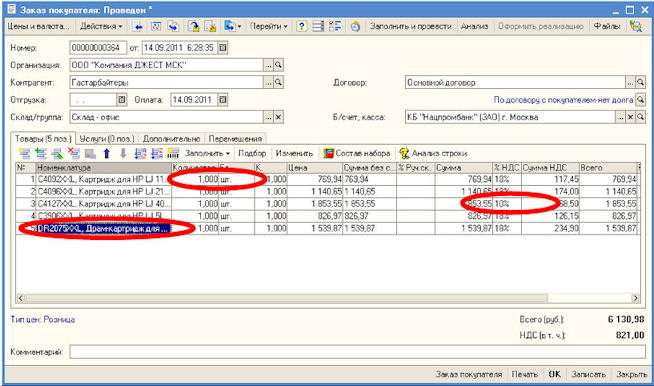
Task: Switch to the Дополнительно tab
Action: [x=171, y=139]
